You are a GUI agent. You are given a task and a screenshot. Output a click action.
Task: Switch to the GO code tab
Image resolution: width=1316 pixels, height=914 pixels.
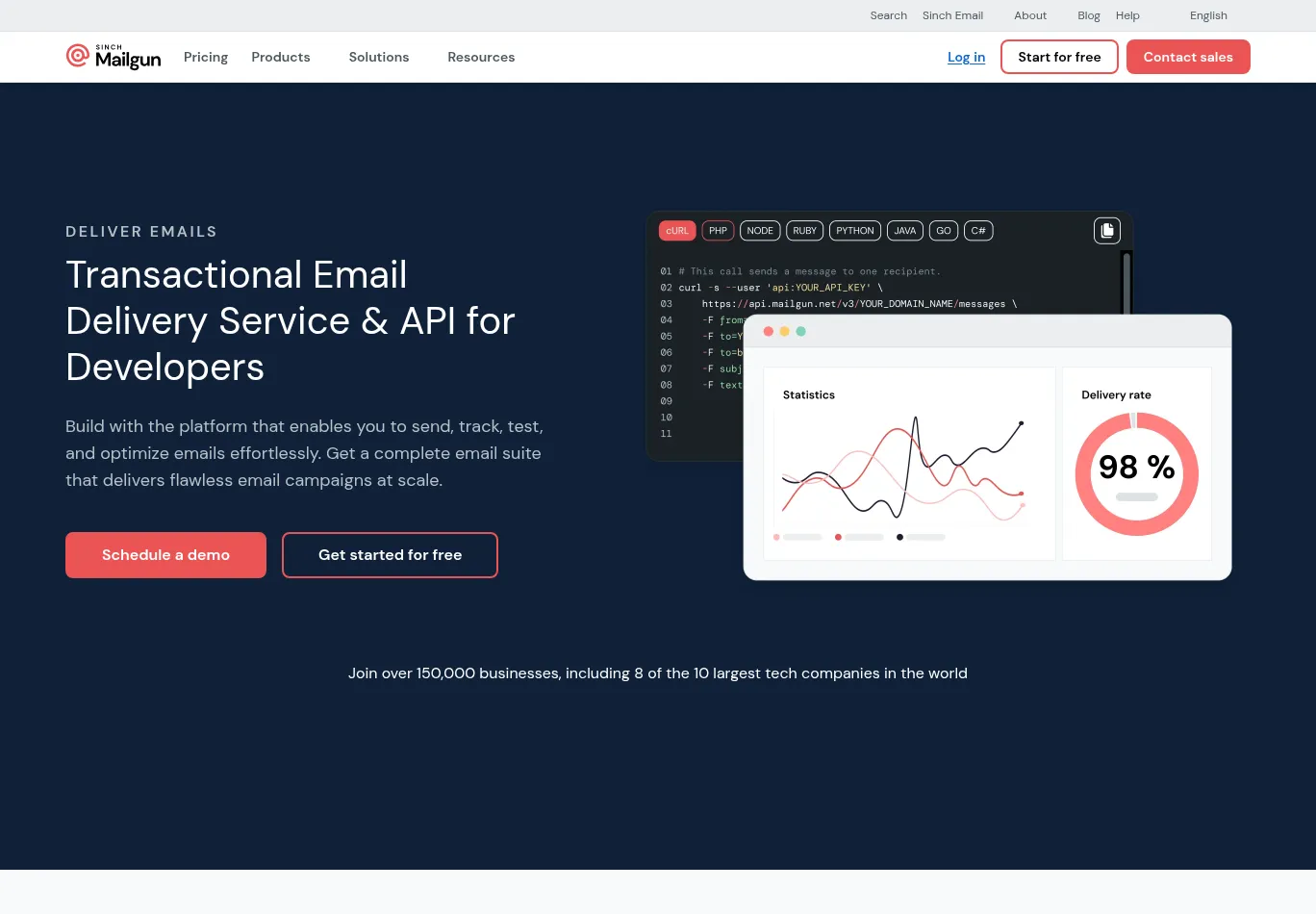944,231
